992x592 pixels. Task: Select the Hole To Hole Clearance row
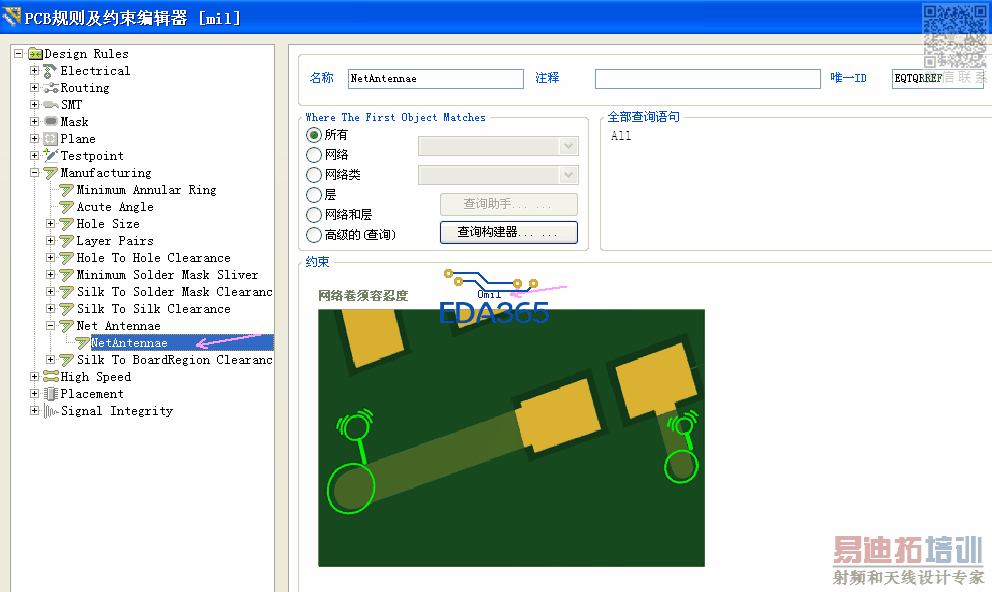point(153,258)
